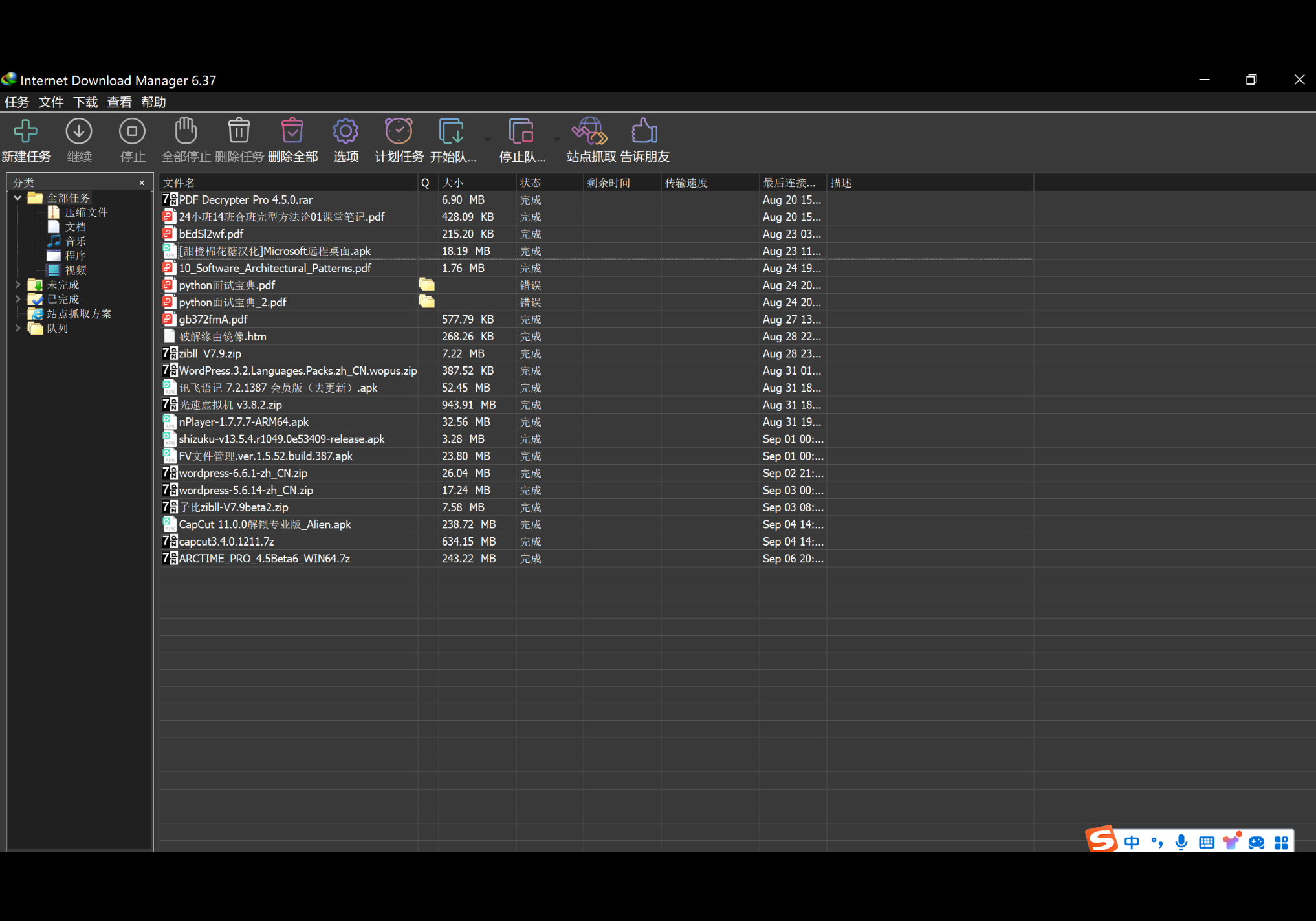
Task: Toggle Sogou Chinese/English 中 mode
Action: [1132, 842]
